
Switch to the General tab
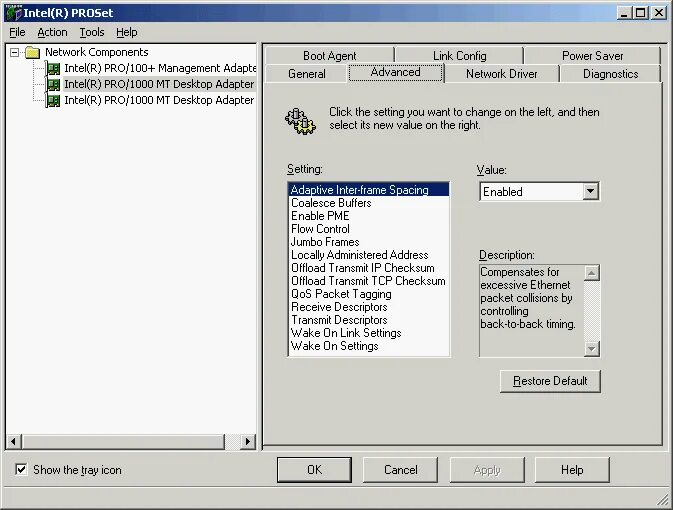pyautogui.click(x=306, y=74)
